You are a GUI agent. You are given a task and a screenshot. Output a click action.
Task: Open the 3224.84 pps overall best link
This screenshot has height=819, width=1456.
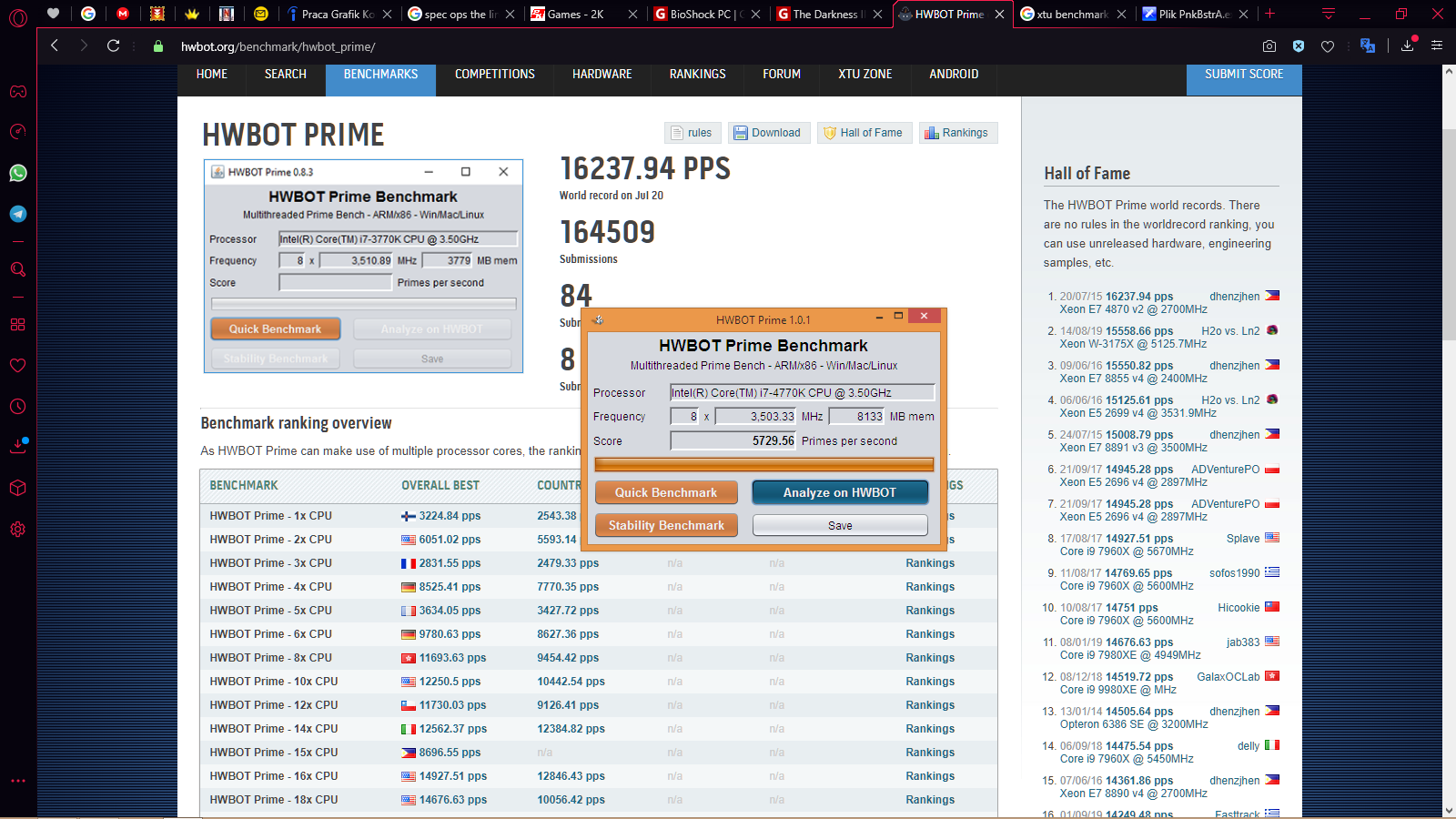pos(450,516)
